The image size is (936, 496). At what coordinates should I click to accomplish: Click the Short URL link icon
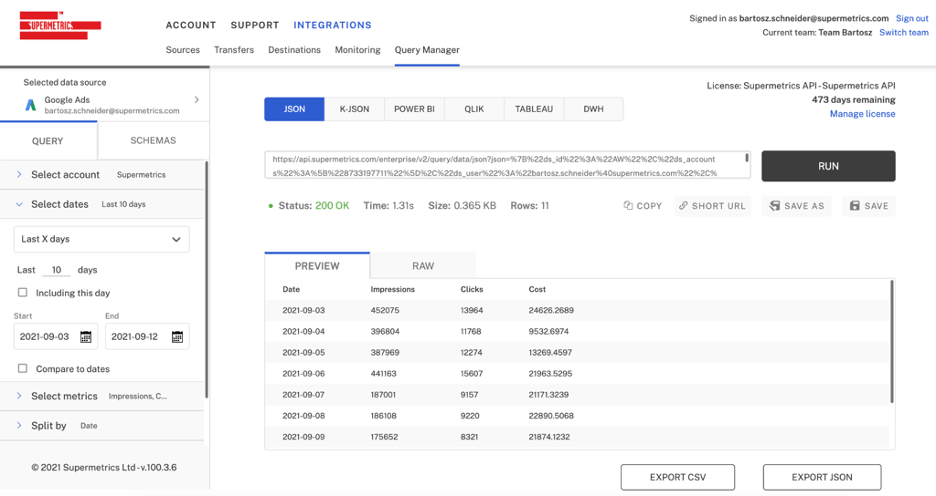(683, 206)
